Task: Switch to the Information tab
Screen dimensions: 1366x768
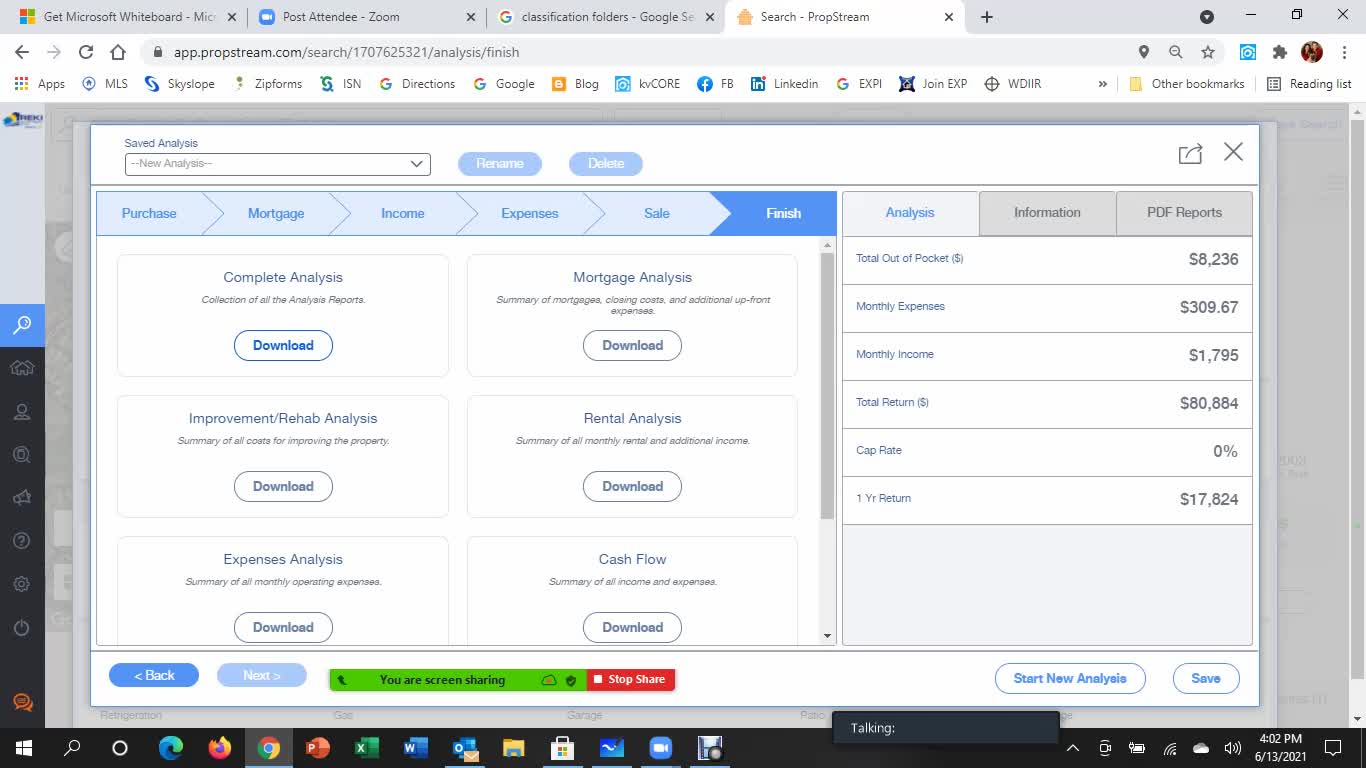Action: (1047, 213)
